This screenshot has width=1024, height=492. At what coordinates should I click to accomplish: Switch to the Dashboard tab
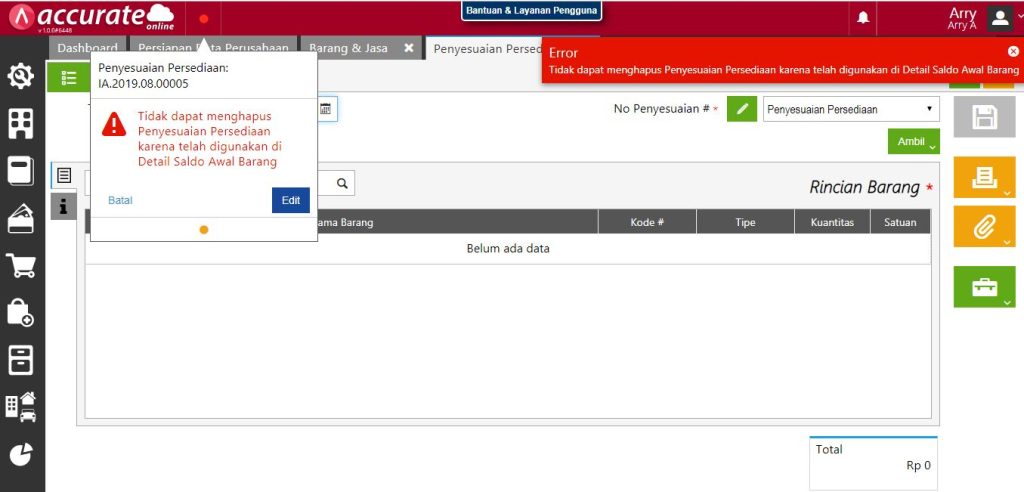click(87, 48)
